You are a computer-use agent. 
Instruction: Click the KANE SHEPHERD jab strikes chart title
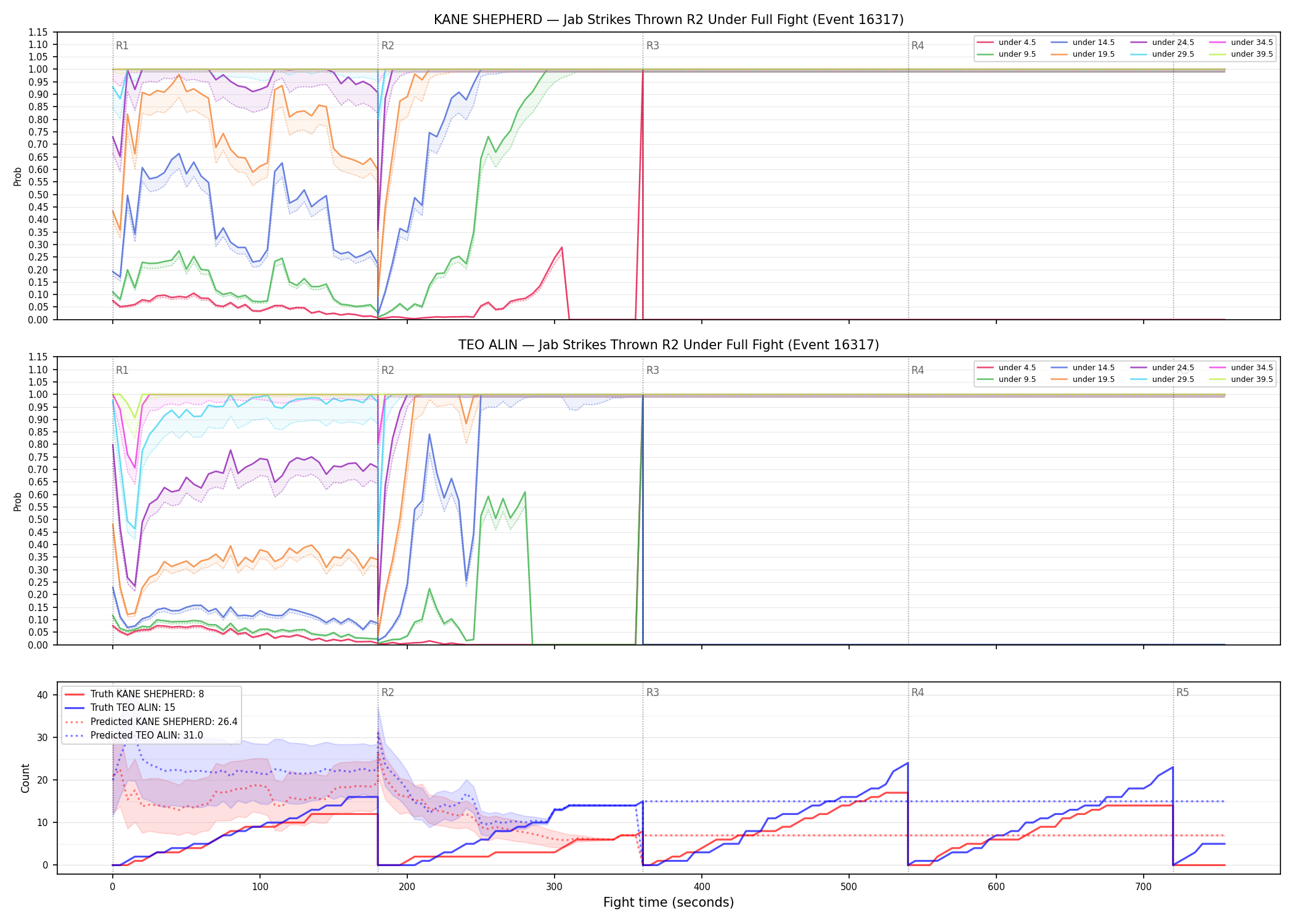[669, 20]
